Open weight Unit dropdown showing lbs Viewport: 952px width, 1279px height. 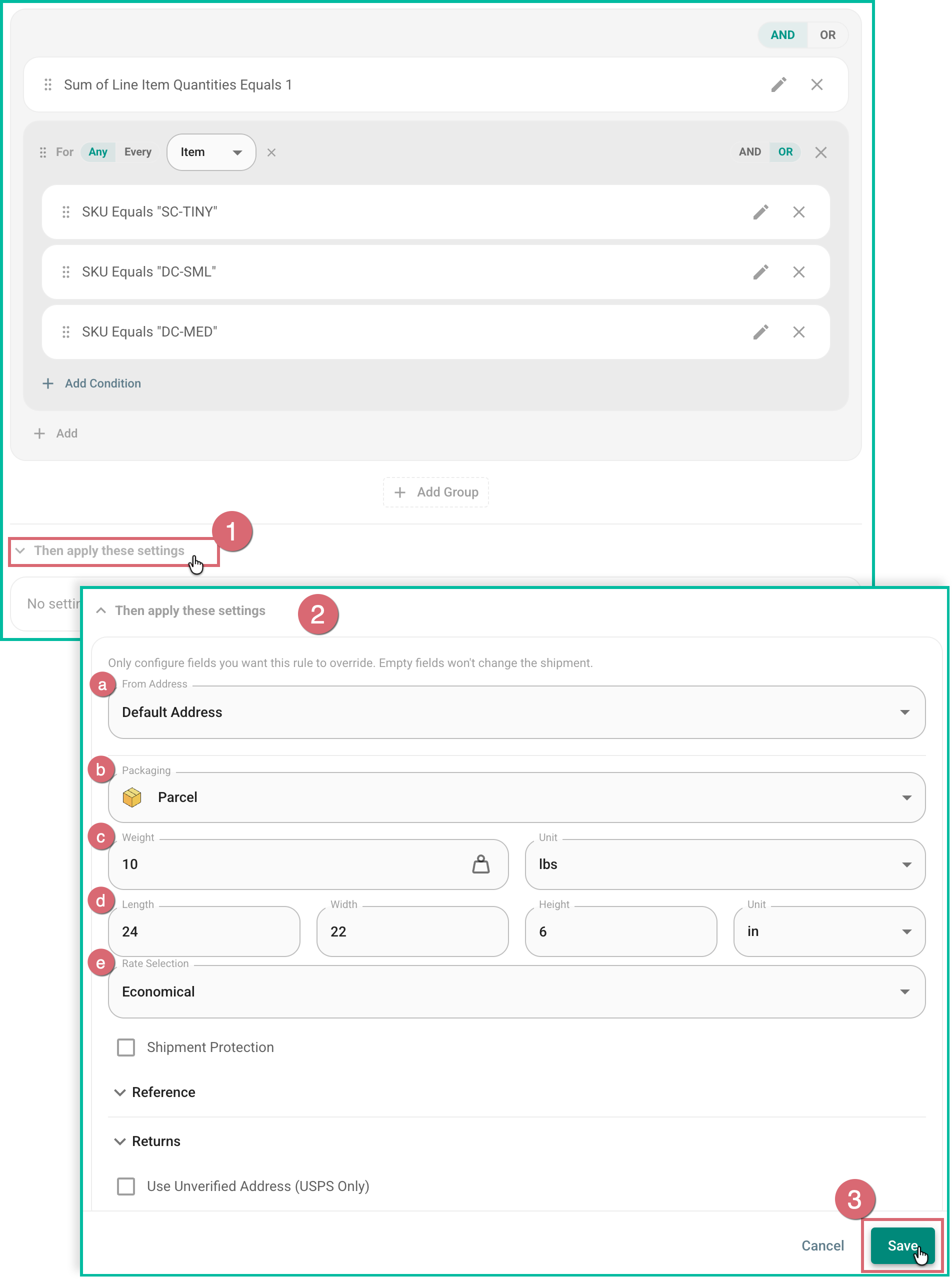click(x=725, y=864)
